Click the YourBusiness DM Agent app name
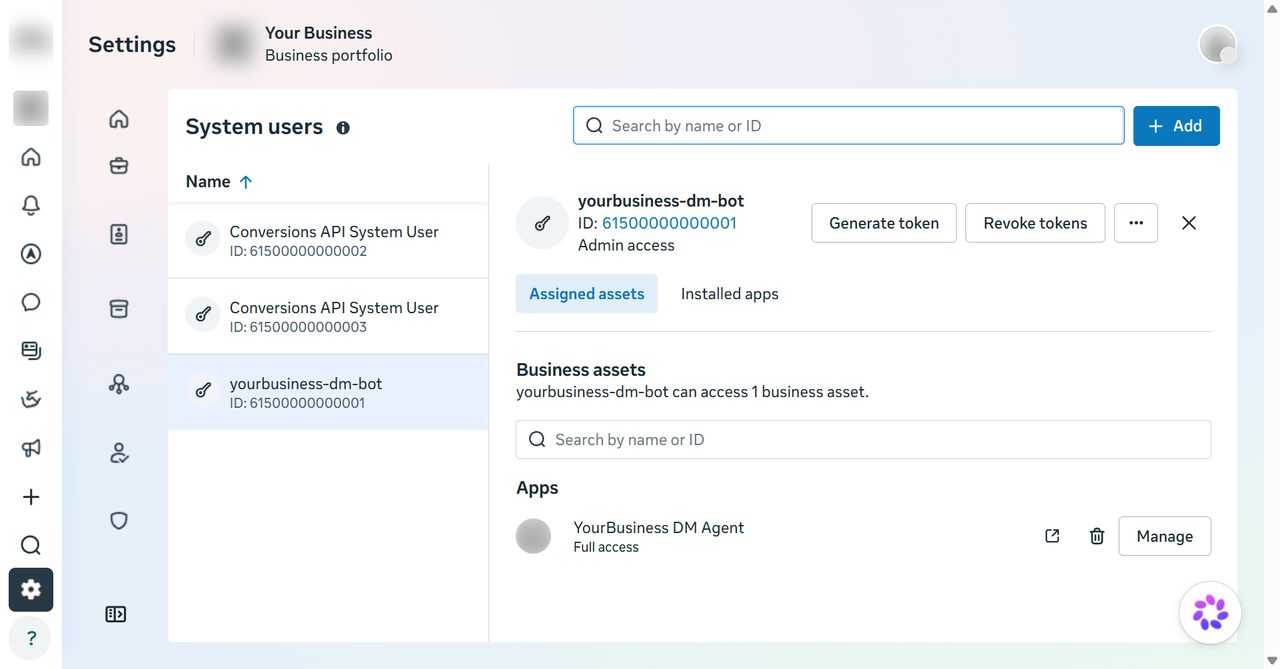The width and height of the screenshot is (1280, 669). 659,528
